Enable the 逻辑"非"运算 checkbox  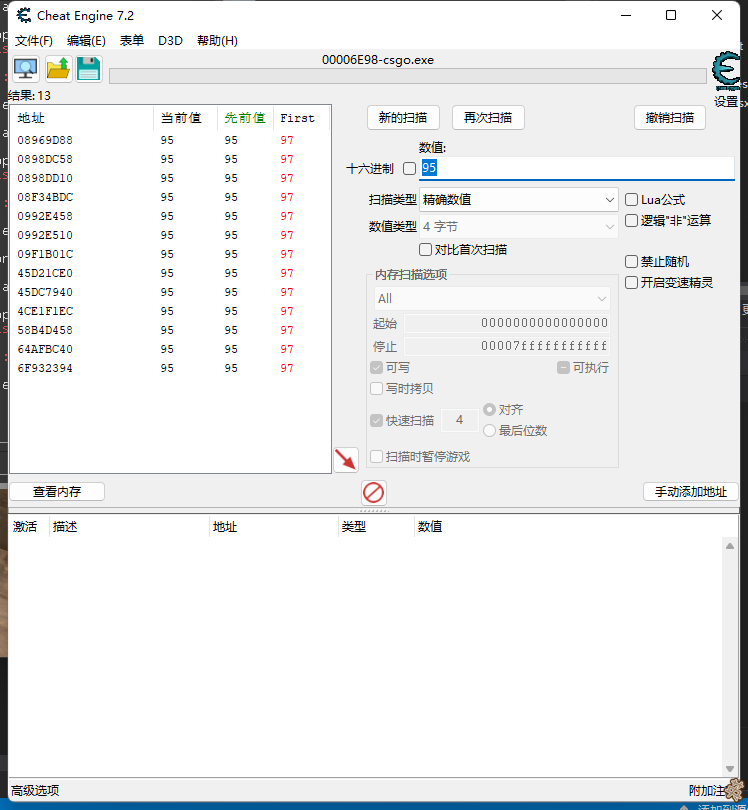(x=631, y=221)
